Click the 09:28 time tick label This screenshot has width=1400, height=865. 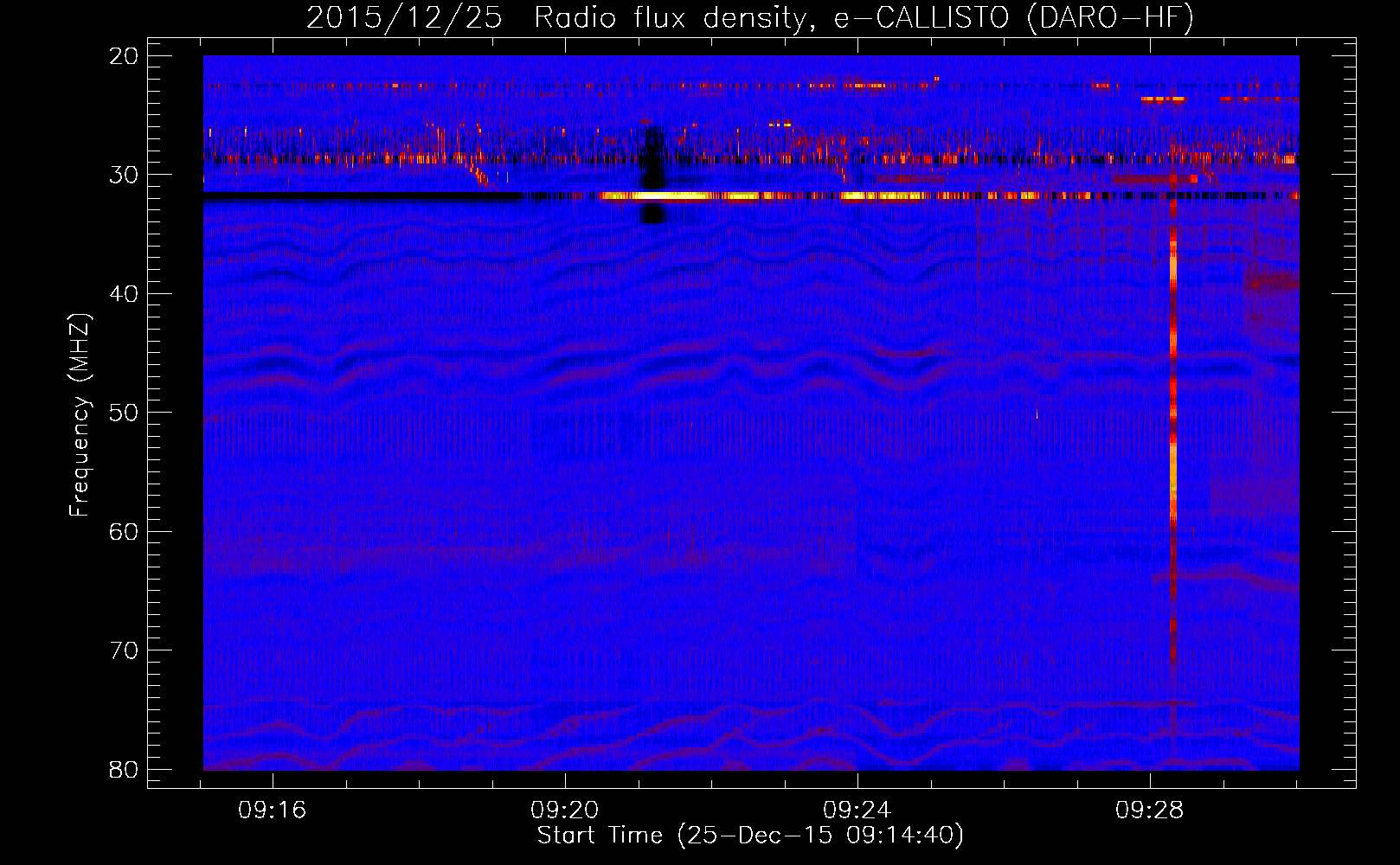(x=1149, y=811)
